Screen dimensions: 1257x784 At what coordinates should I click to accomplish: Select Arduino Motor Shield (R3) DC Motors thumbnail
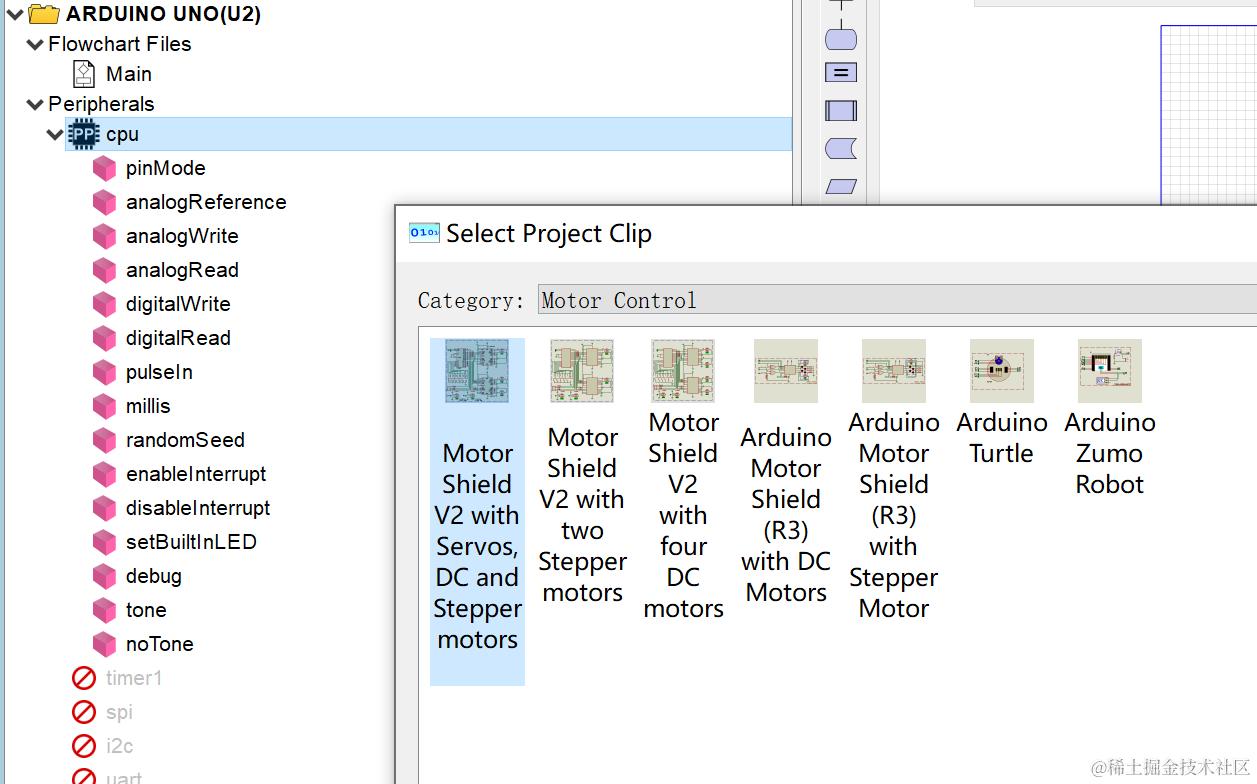tap(786, 371)
